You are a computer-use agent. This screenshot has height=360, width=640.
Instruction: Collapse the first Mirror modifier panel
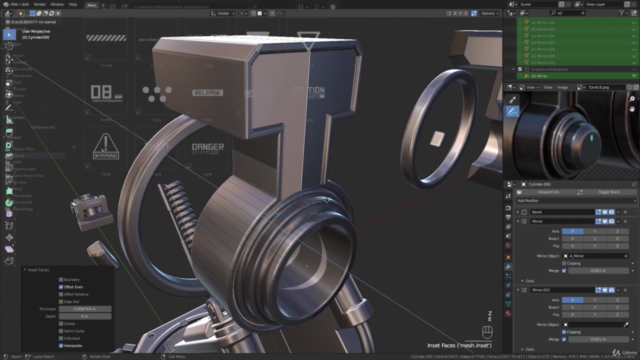pyautogui.click(x=518, y=221)
